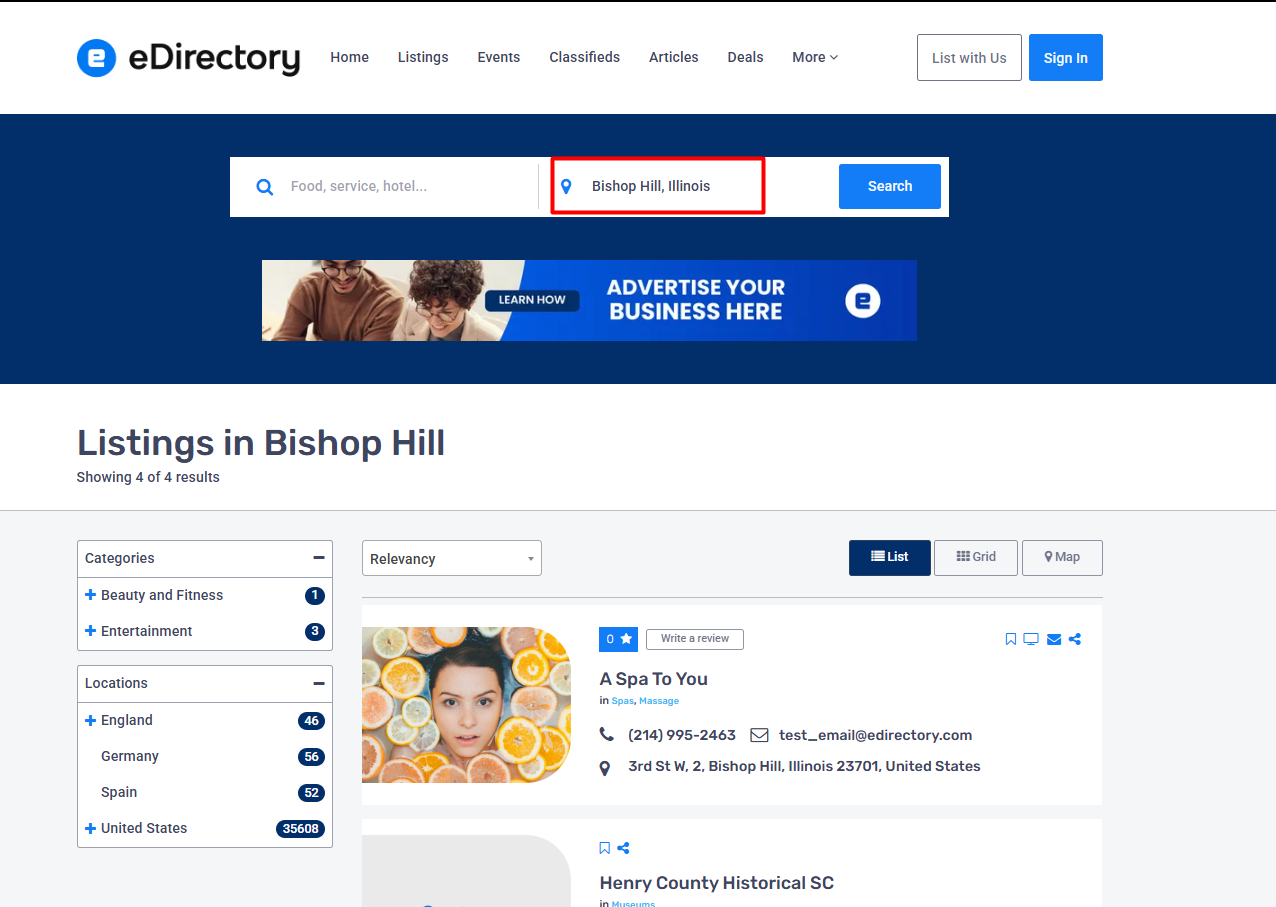Click Advertise Your Business Here banner
This screenshot has width=1276, height=907.
[589, 300]
